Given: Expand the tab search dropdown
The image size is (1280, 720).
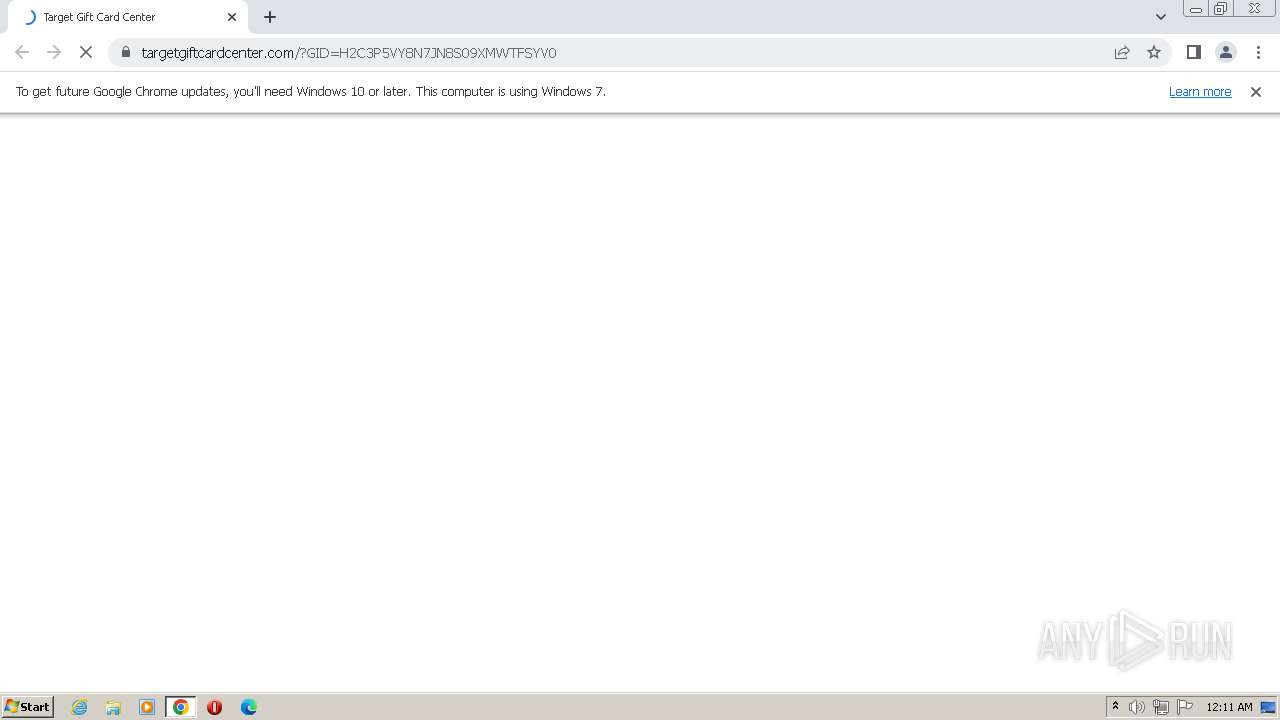Looking at the screenshot, I should [x=1161, y=17].
